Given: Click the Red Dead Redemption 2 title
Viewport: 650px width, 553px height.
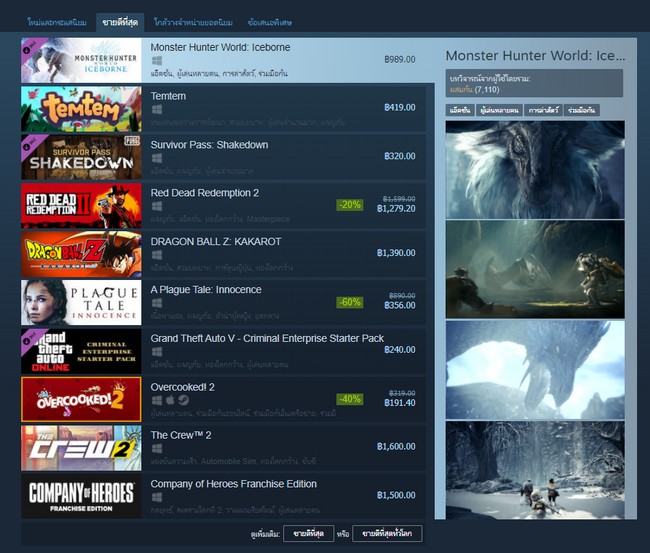Looking at the screenshot, I should [x=205, y=193].
